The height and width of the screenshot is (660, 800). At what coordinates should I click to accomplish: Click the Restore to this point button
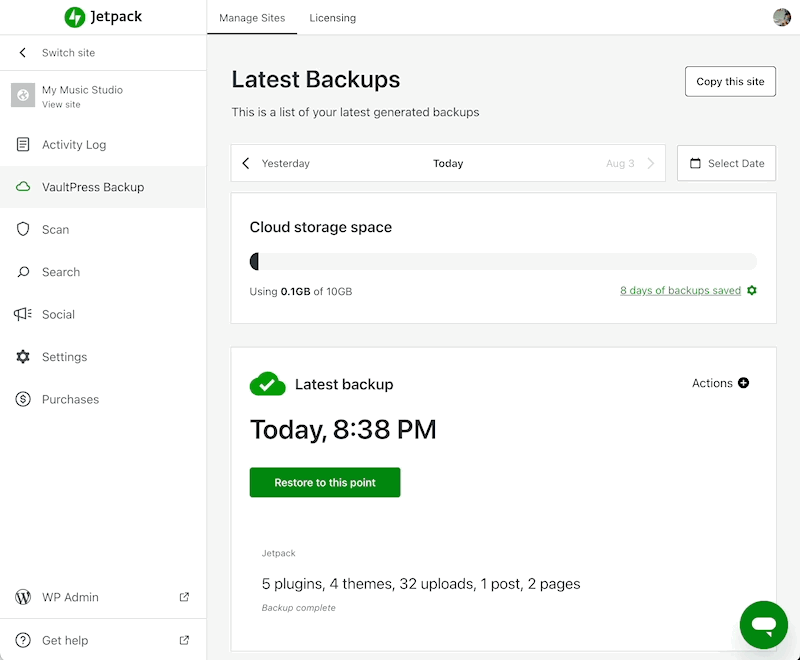[x=325, y=482]
